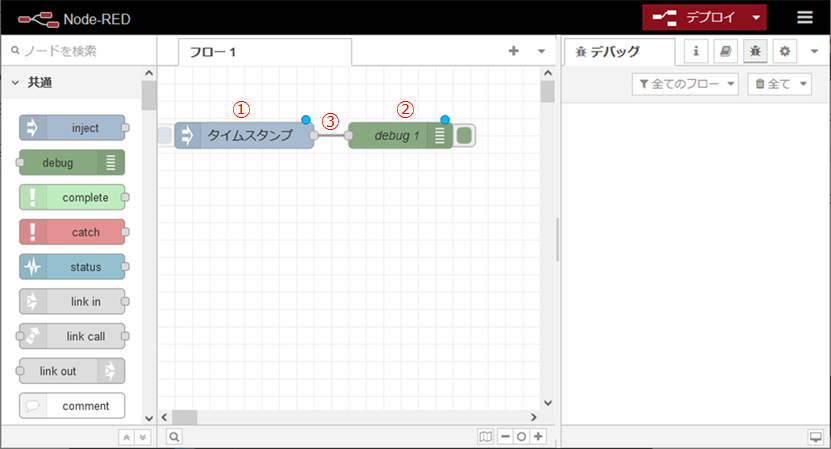The image size is (831, 449).
Task: Open the hamburger main menu
Action: 804,17
